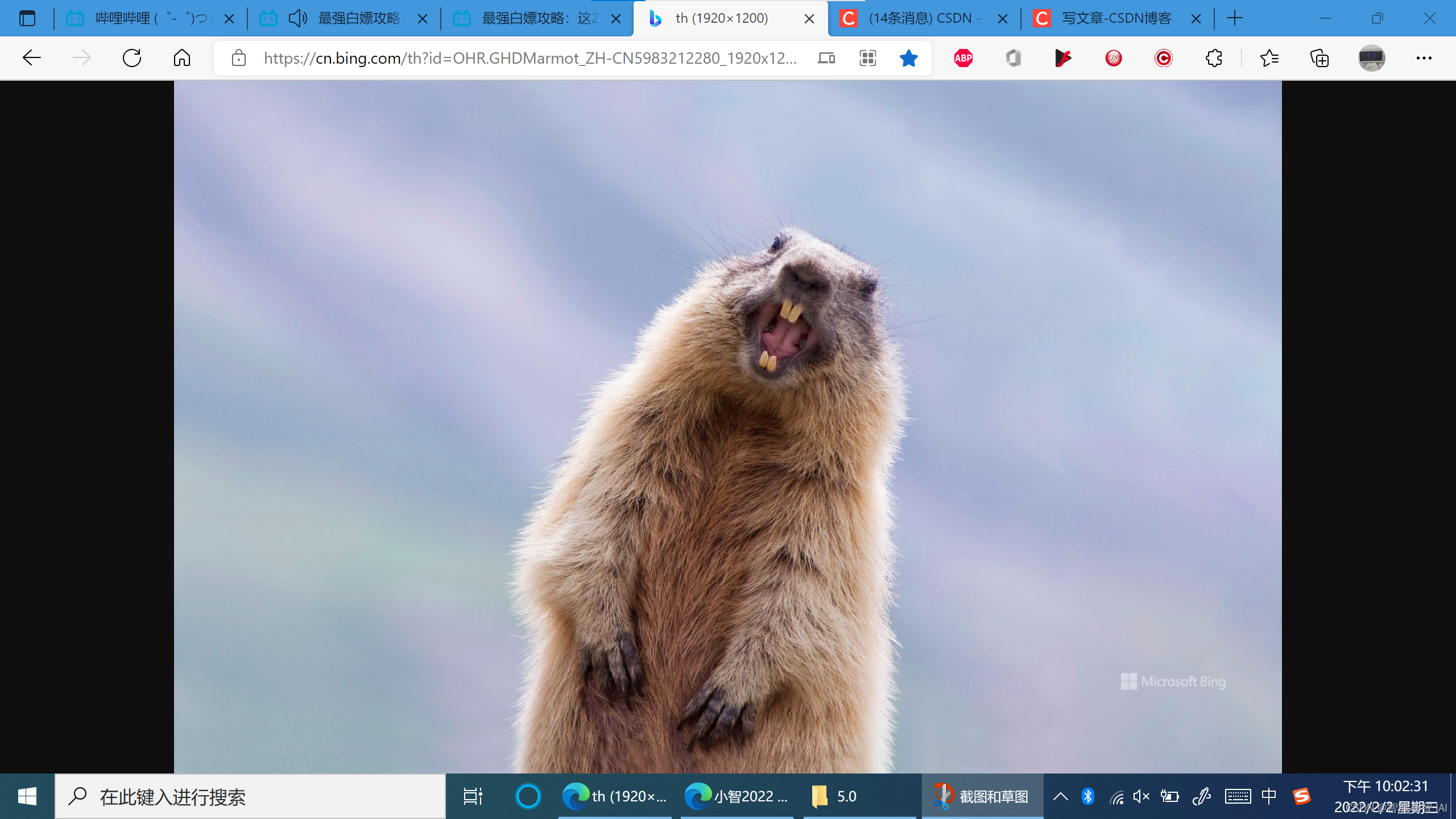Screen dimensions: 1456x819
Task: Toggle the muted volume tray icon
Action: tap(1141, 796)
